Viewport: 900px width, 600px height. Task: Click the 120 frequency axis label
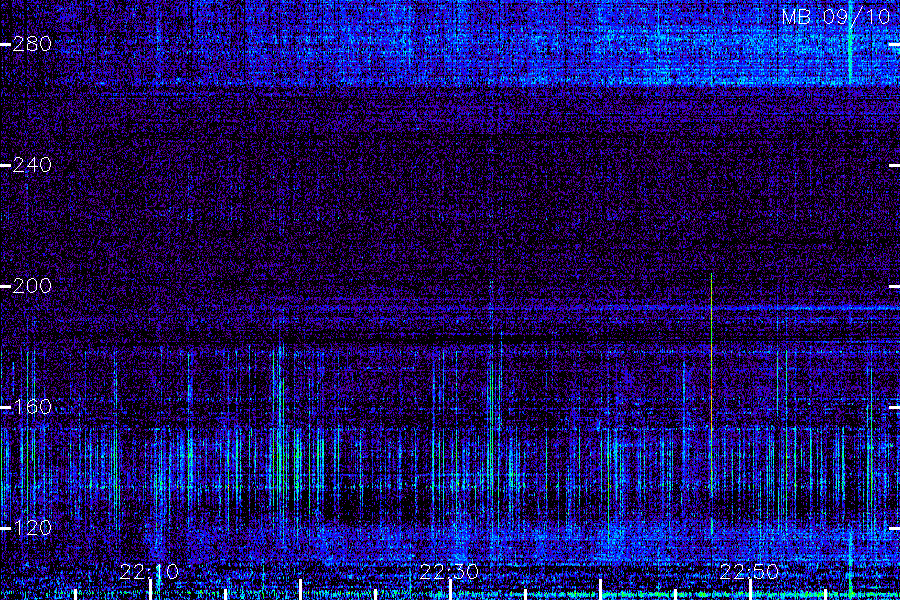pyautogui.click(x=32, y=528)
